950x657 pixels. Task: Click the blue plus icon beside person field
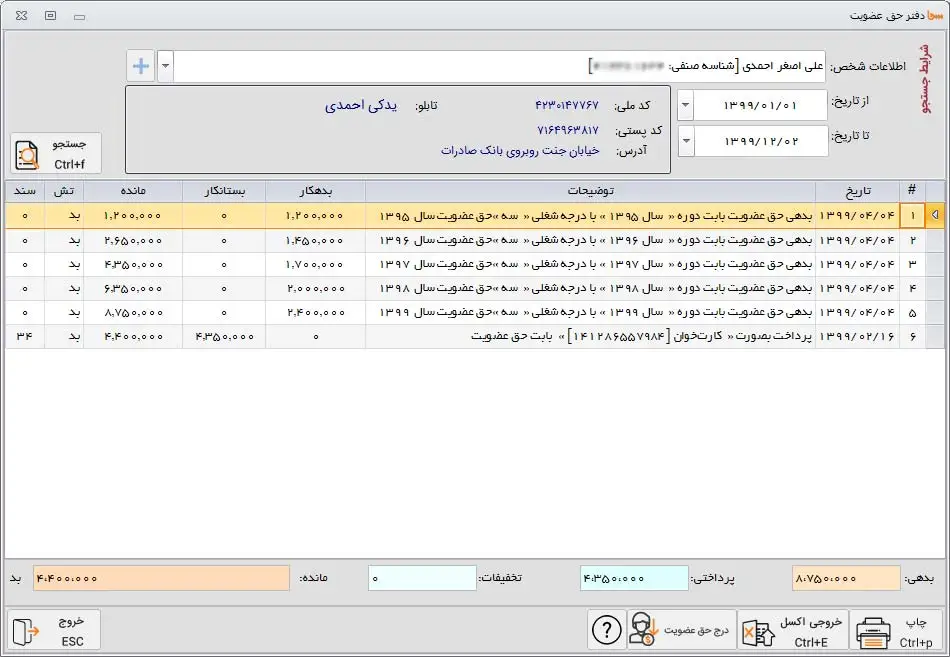pyautogui.click(x=141, y=67)
